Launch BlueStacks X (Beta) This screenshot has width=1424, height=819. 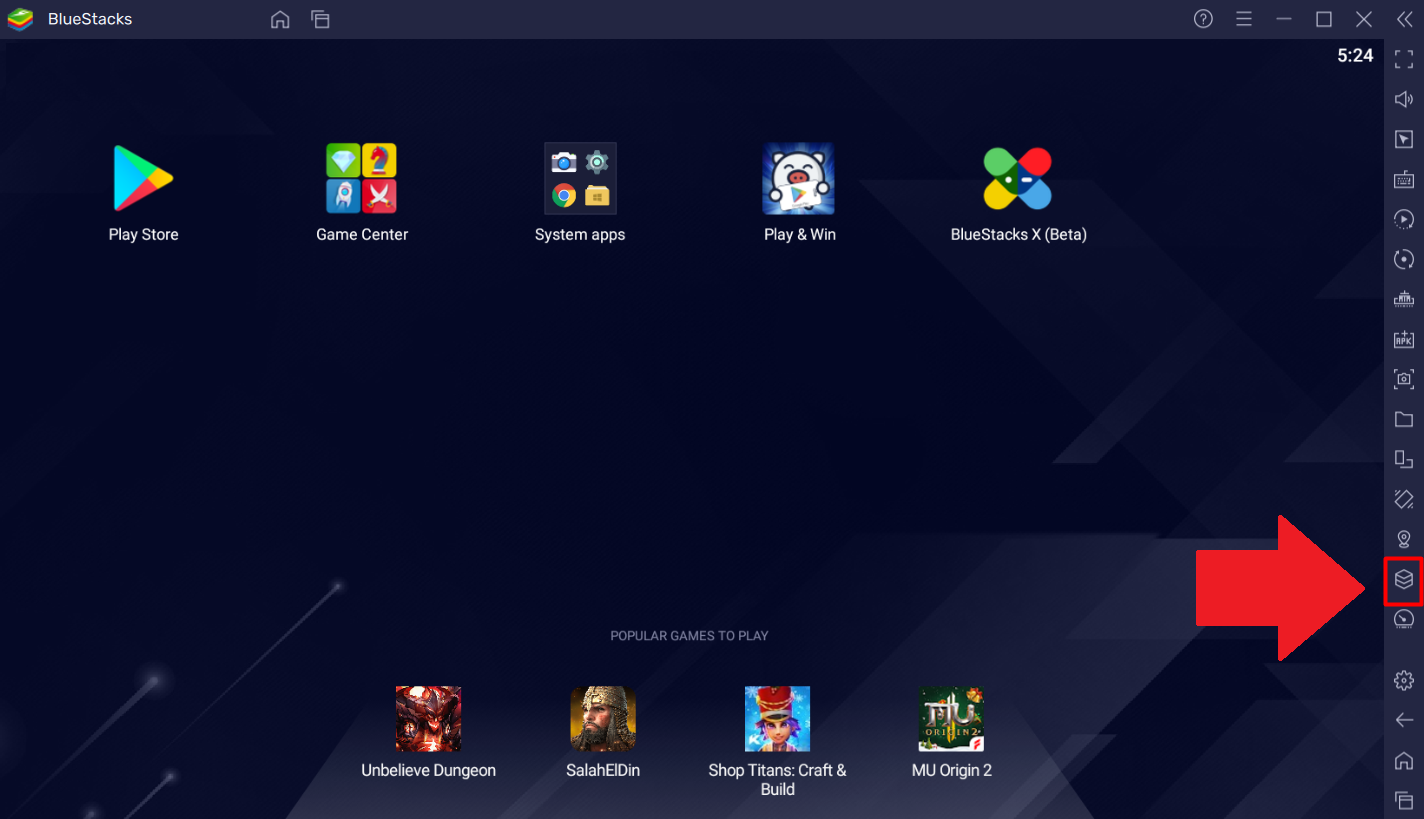[x=1018, y=178]
